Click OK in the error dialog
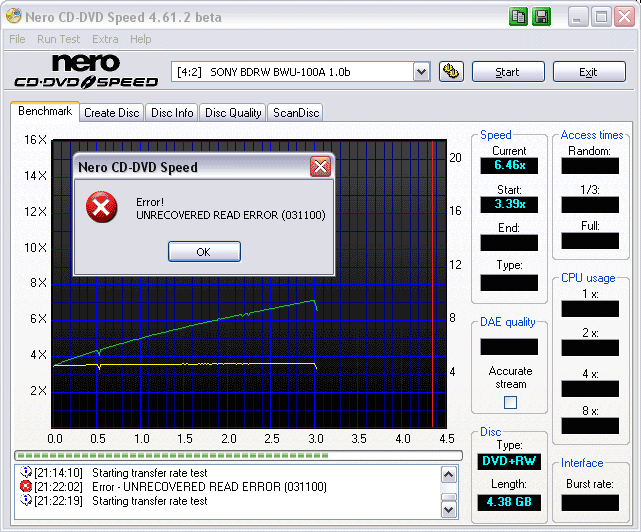 tap(204, 251)
